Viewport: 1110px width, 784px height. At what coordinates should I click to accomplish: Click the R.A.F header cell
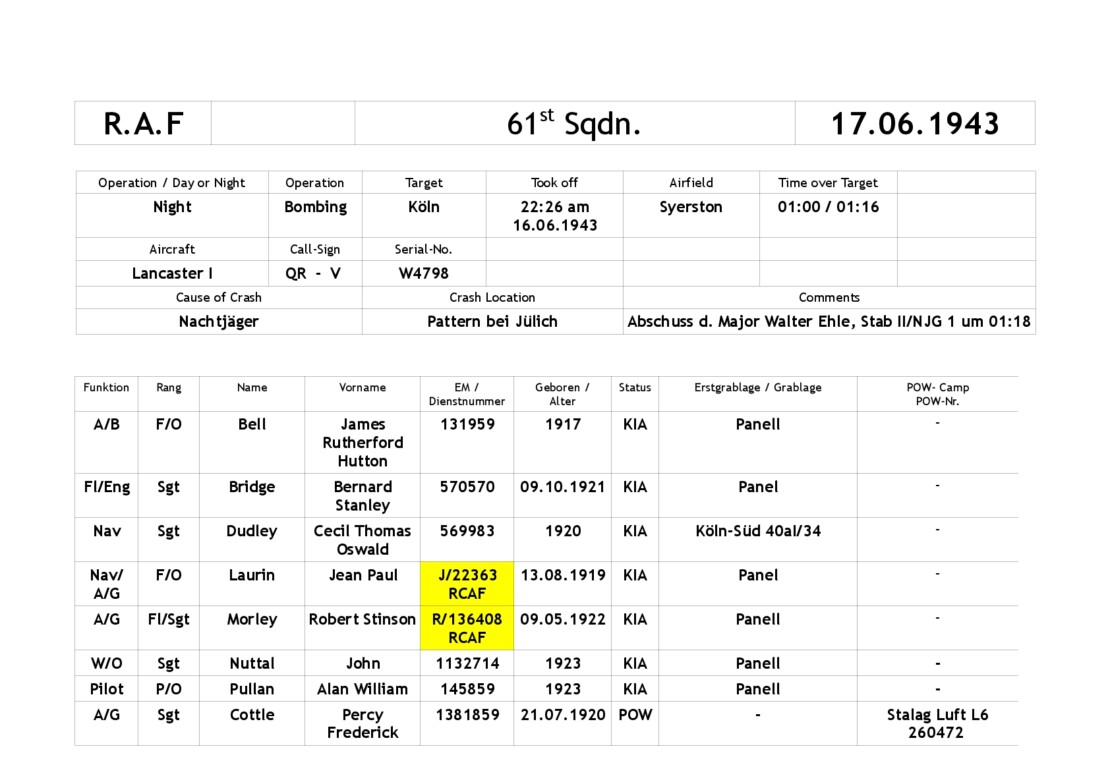click(143, 123)
